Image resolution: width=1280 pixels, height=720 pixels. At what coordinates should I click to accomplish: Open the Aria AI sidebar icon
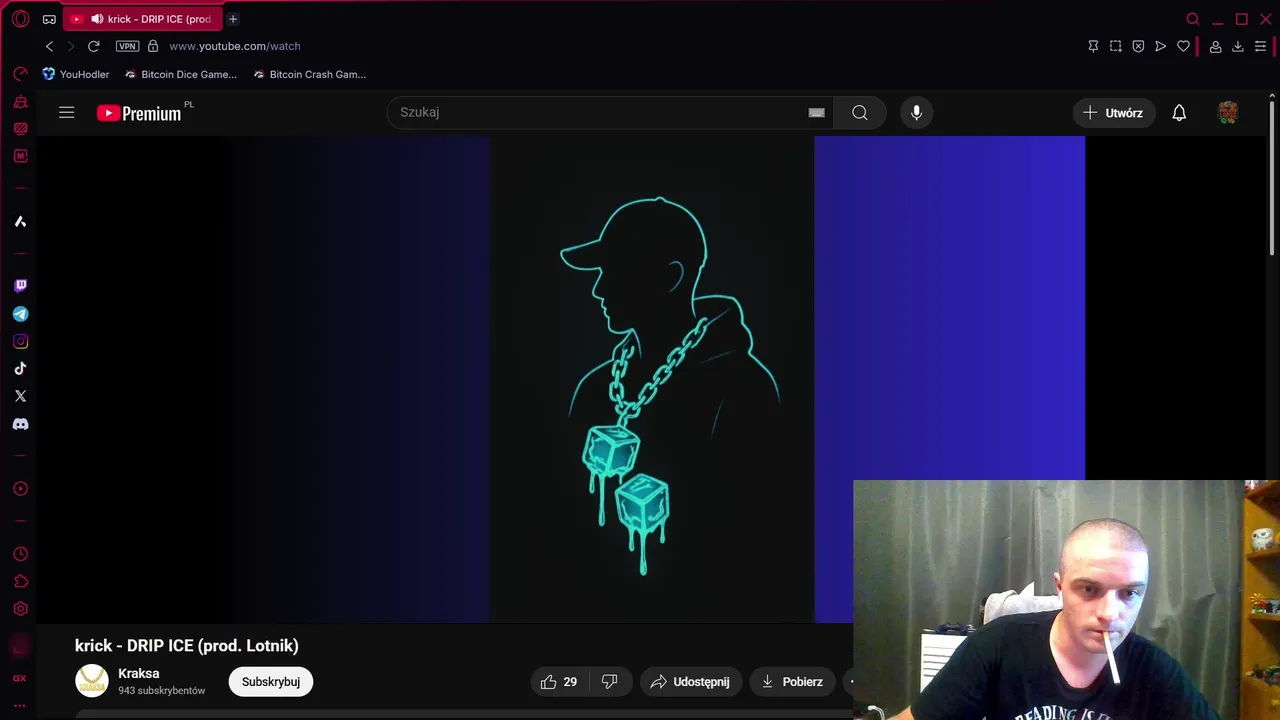tap(20, 221)
